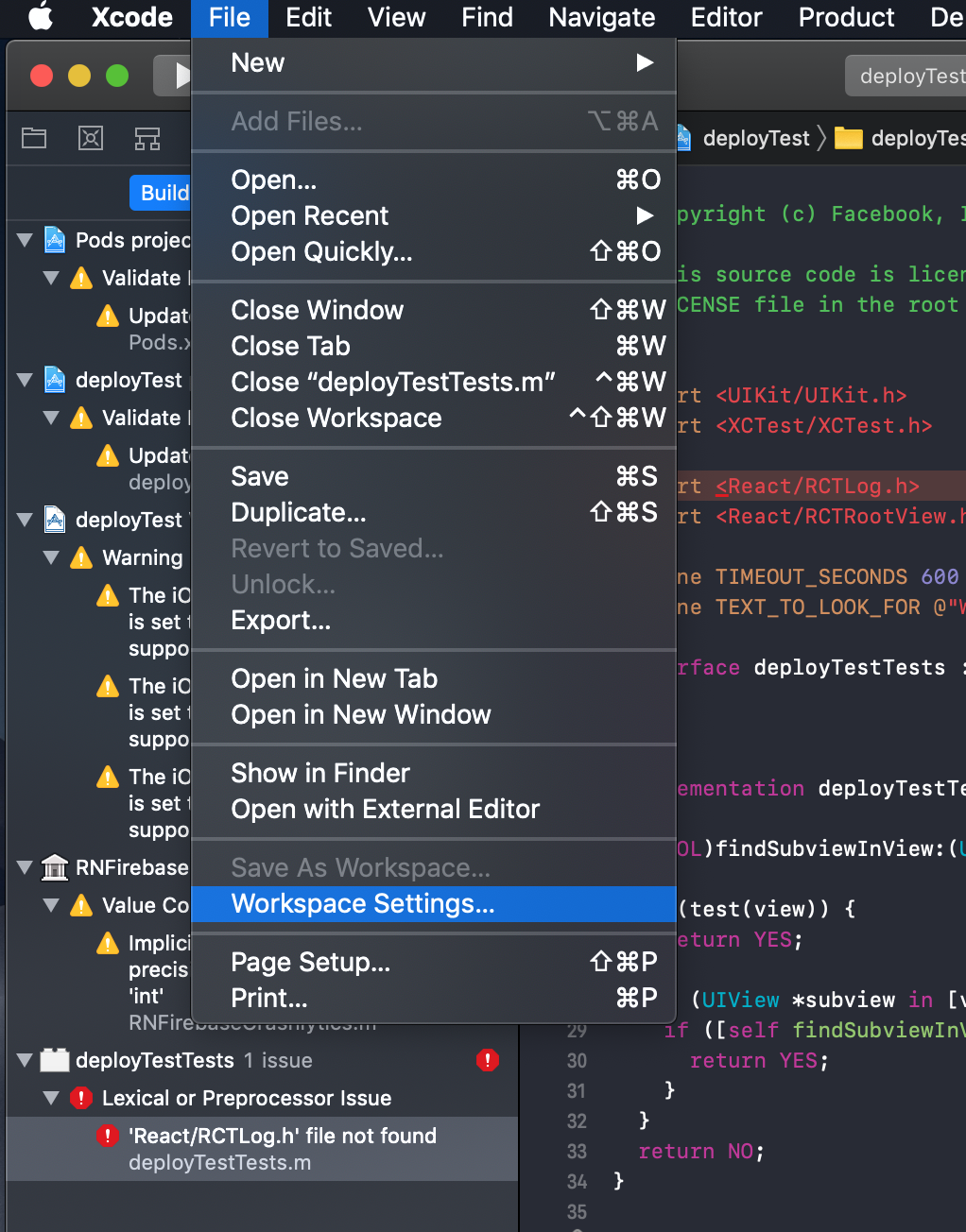The width and height of the screenshot is (966, 1232).
Task: Collapse the RNFirebase group triangle
Action: 26,867
